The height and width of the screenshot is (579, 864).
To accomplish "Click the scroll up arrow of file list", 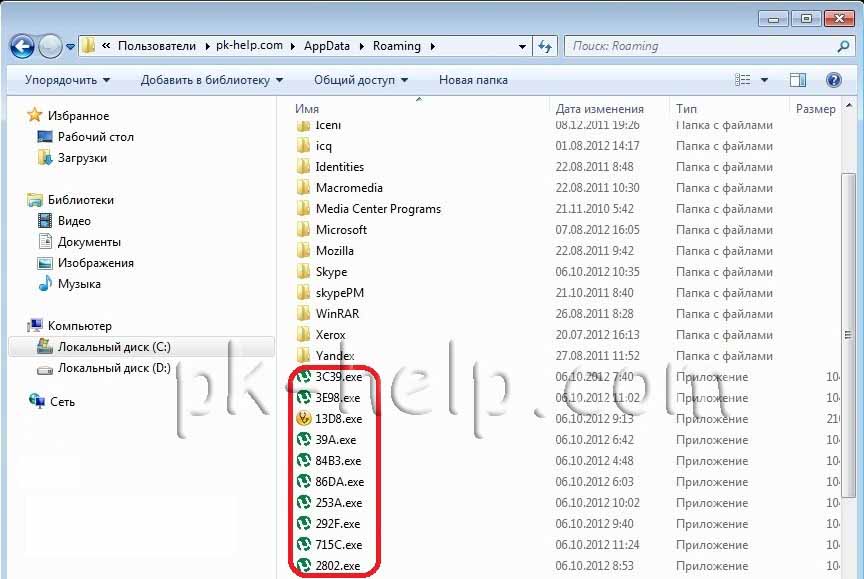I will [x=849, y=106].
